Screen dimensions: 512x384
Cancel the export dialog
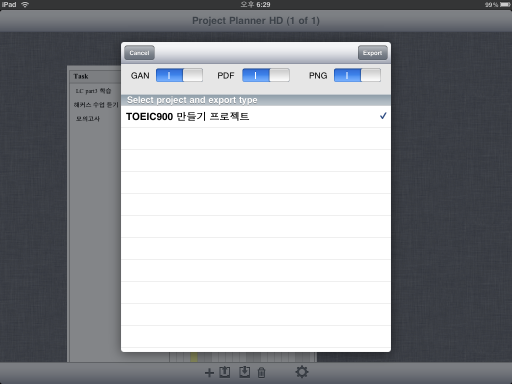click(x=139, y=53)
